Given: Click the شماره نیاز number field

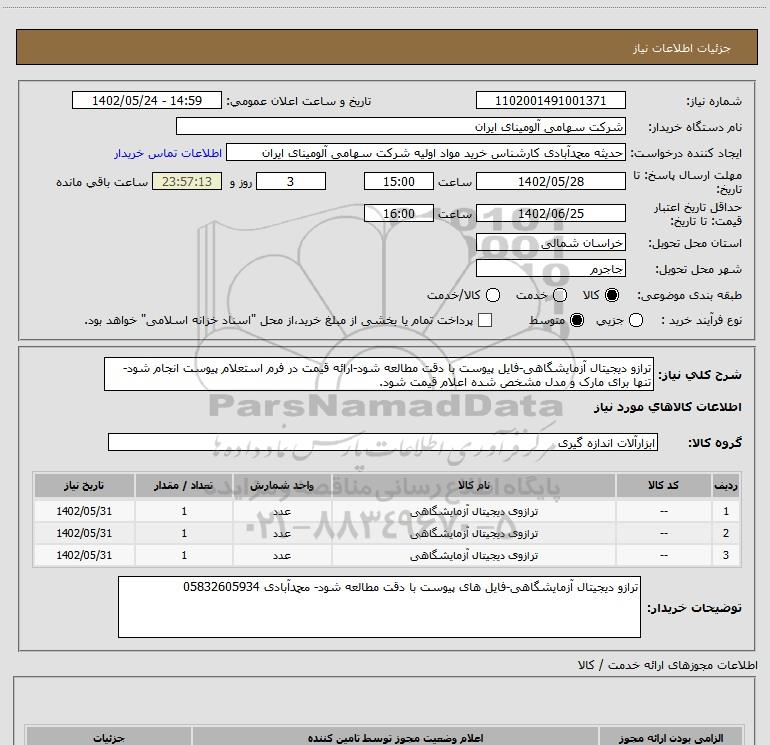Looking at the screenshot, I should click(551, 101).
